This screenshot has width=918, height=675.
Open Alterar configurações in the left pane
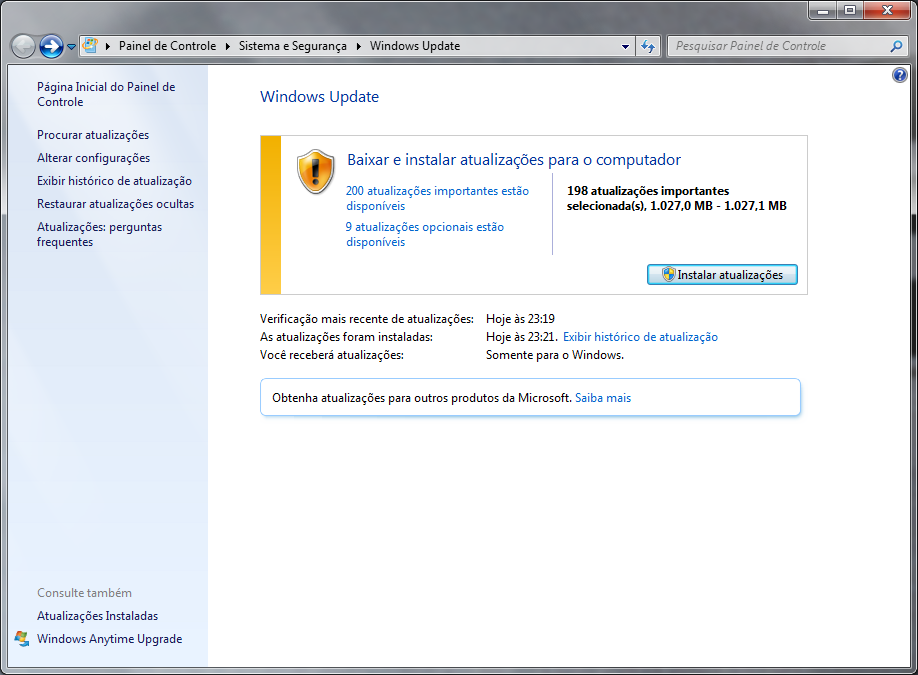[93, 158]
